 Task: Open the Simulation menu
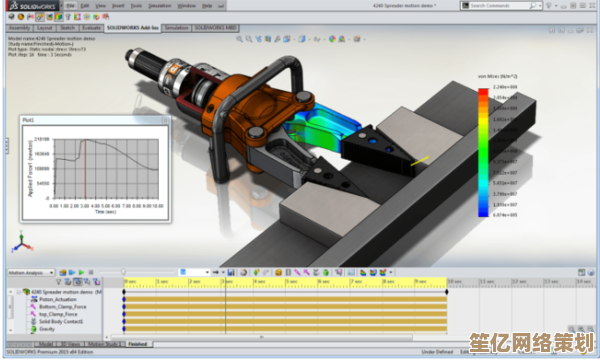pos(160,6)
